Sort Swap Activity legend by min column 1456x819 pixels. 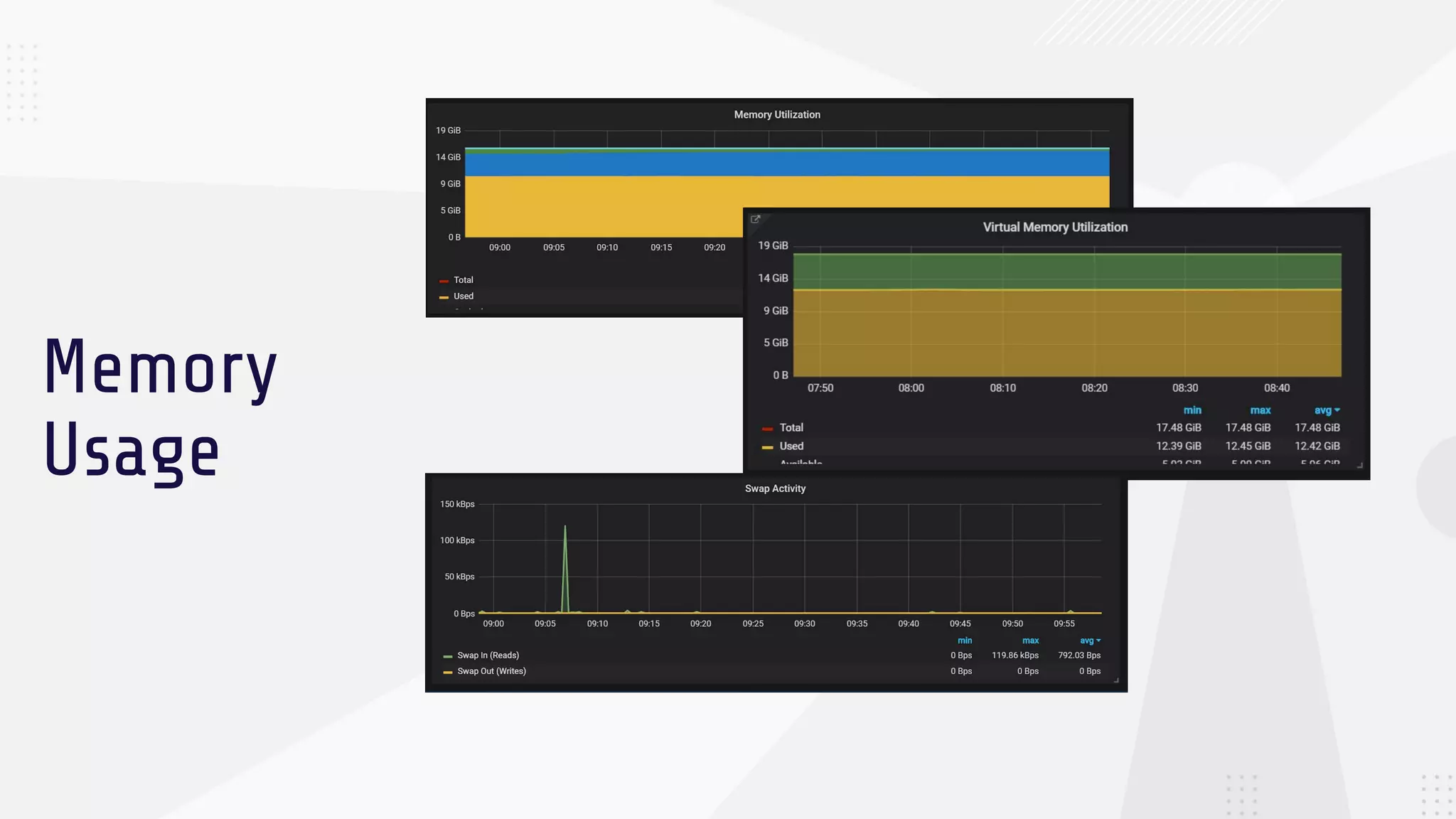point(964,641)
